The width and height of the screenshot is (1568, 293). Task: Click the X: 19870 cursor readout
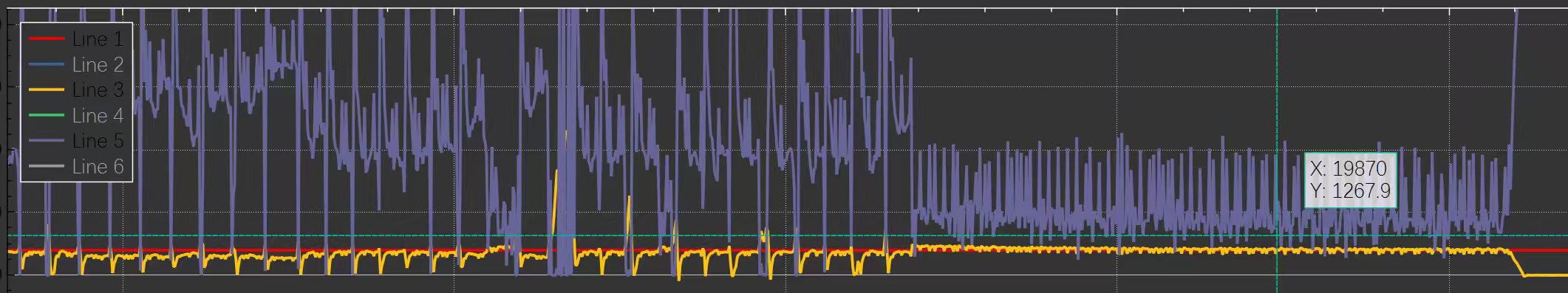click(x=1349, y=169)
